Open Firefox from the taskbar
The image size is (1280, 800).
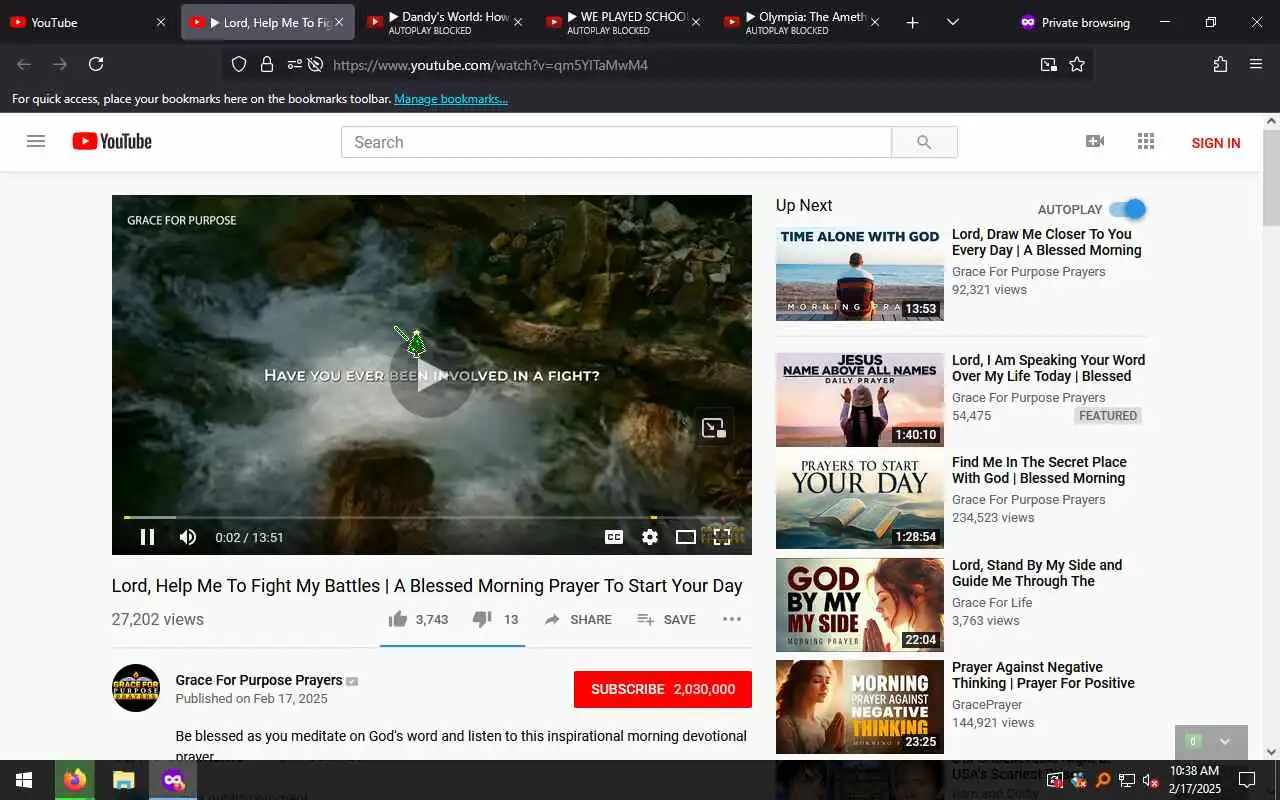point(75,780)
